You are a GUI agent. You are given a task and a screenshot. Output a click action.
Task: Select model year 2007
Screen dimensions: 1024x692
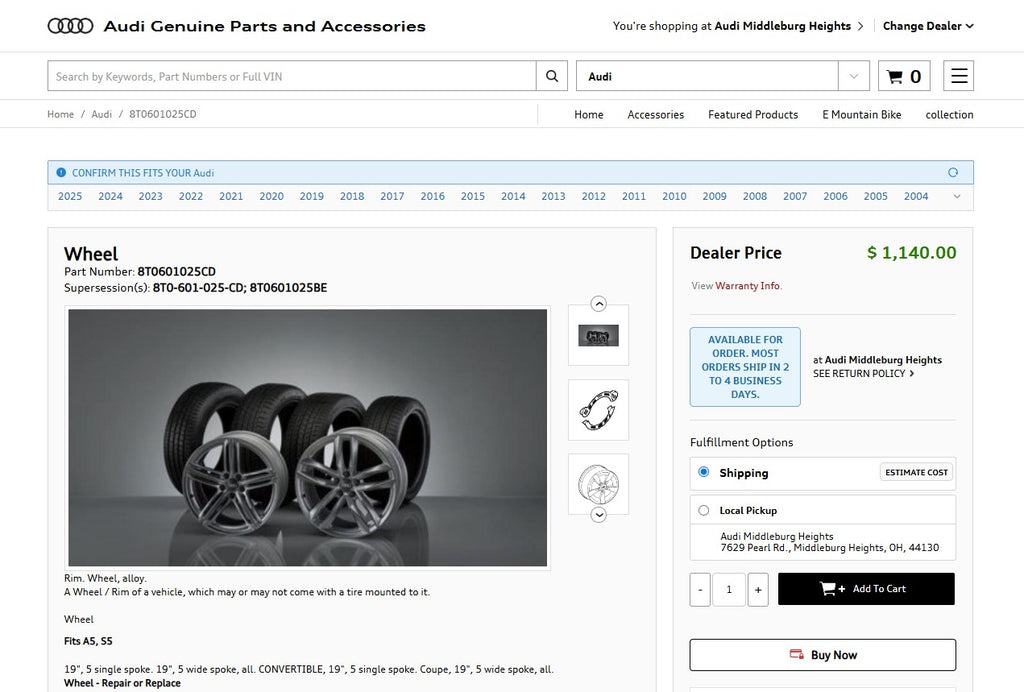[x=795, y=197]
